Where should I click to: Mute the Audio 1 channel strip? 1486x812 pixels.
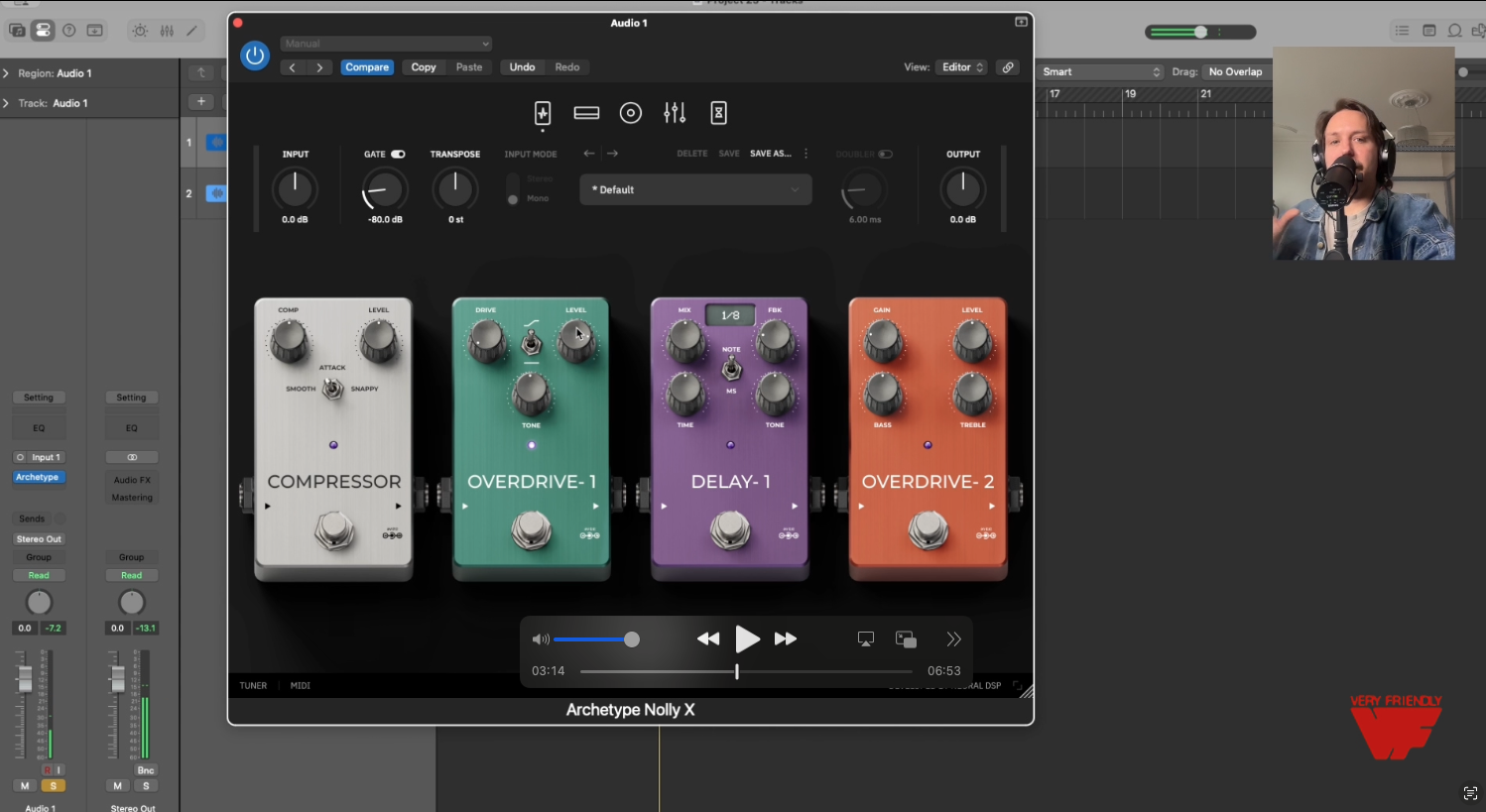[26, 785]
